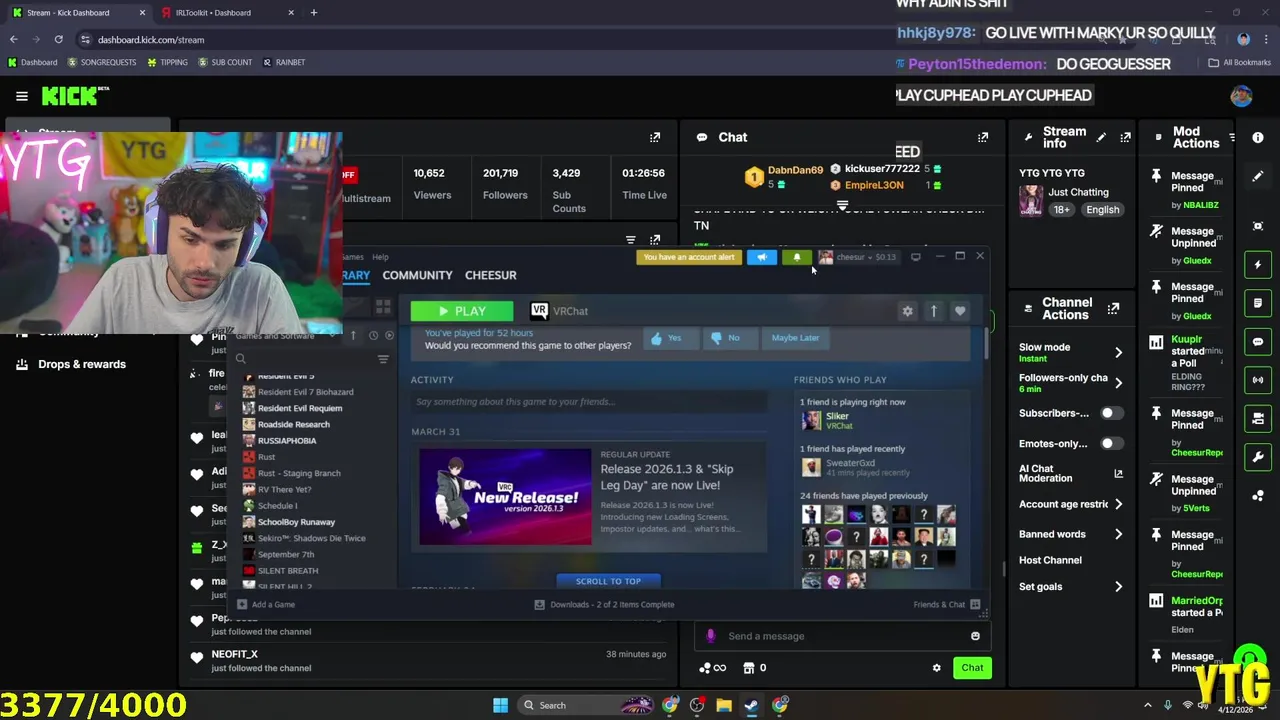
Task: Pop out the stream stats panel
Action: (x=655, y=137)
